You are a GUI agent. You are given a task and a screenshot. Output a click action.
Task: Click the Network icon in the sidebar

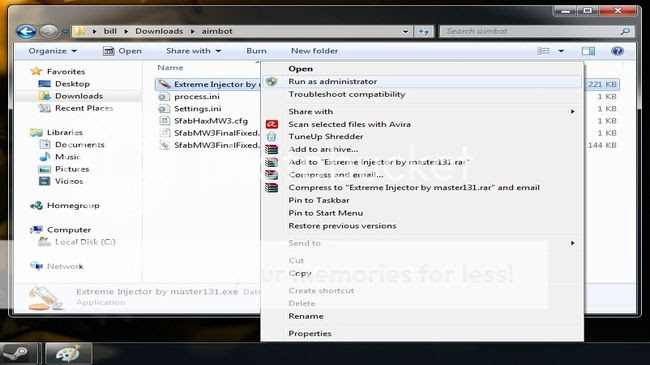pyautogui.click(x=36, y=266)
